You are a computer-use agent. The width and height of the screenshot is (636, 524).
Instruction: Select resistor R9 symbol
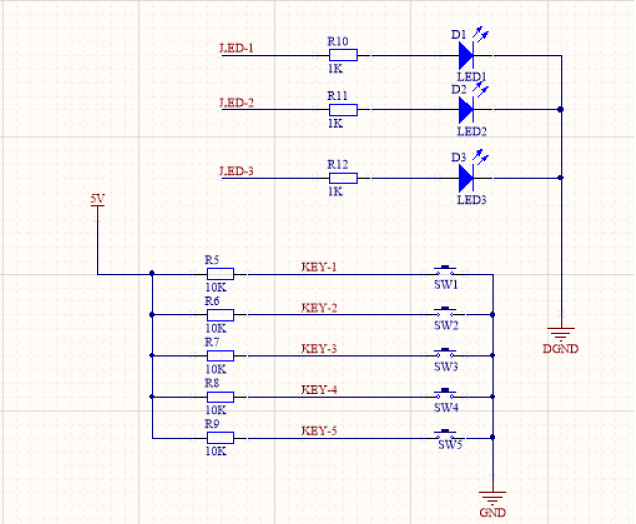pos(220,438)
